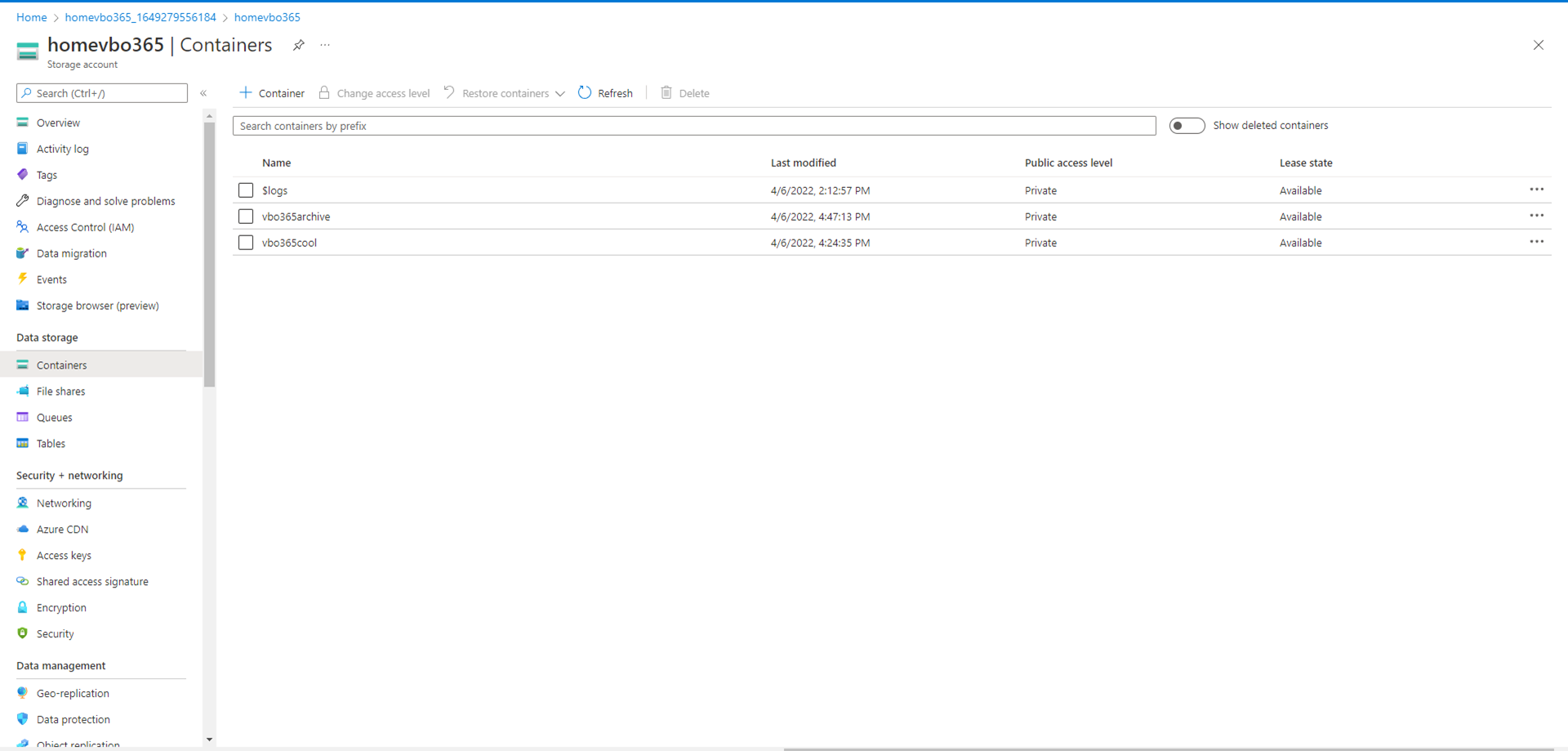The image size is (1568, 751).
Task: Add a new container with plus icon
Action: point(246,93)
